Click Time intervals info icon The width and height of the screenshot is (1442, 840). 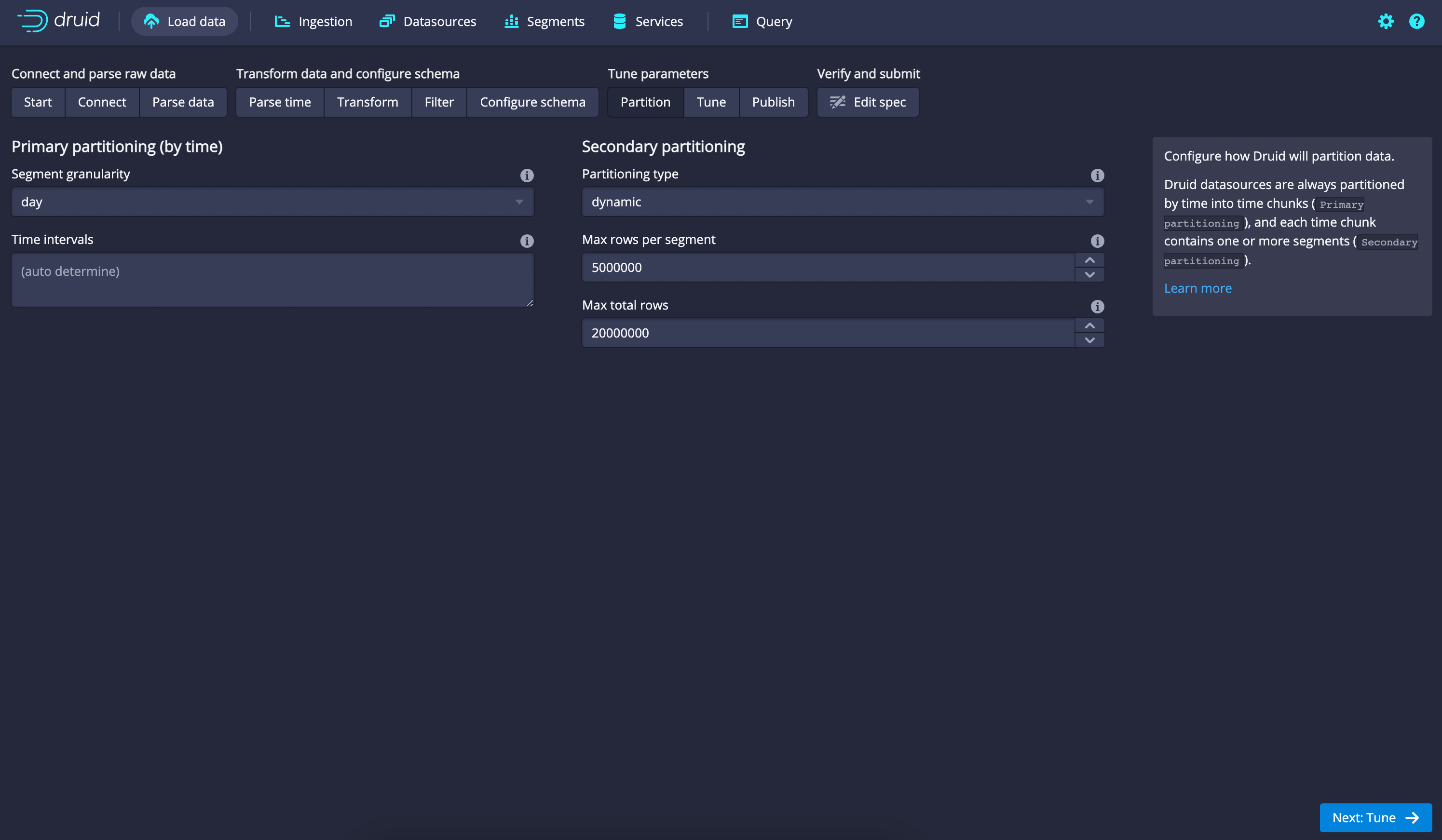527,241
